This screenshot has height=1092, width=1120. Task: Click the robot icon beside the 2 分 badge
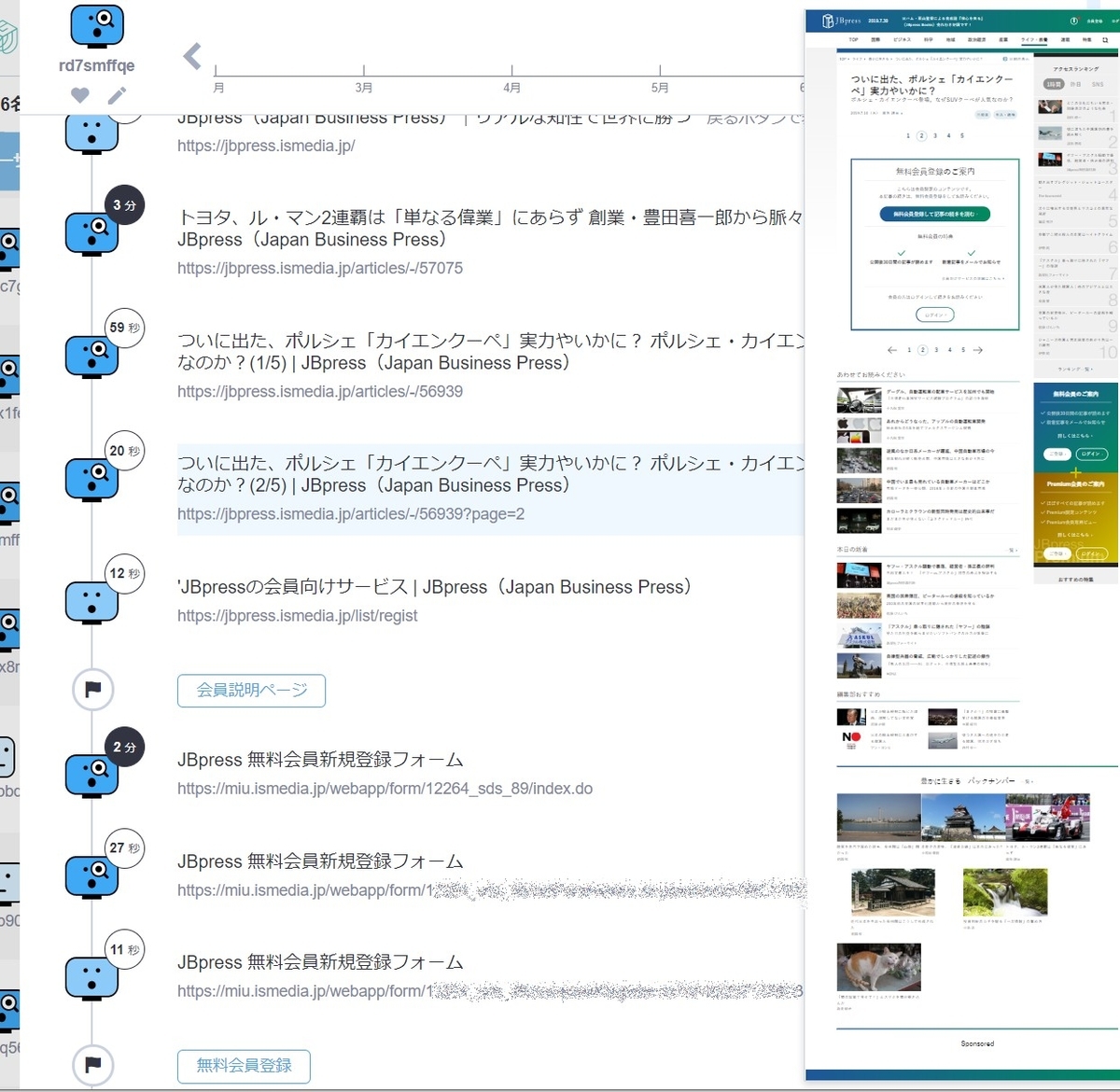pyautogui.click(x=91, y=776)
